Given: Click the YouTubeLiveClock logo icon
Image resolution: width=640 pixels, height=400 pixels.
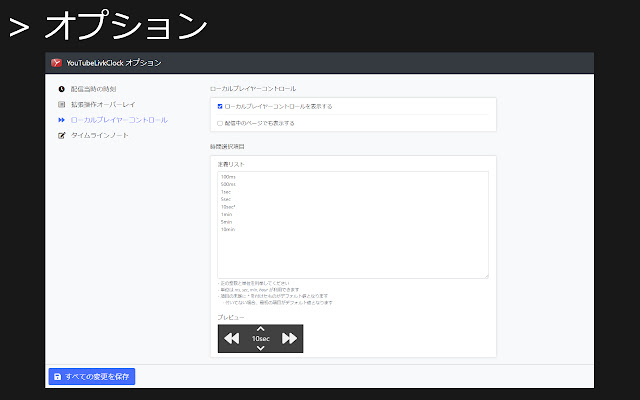Looking at the screenshot, I should [x=57, y=63].
